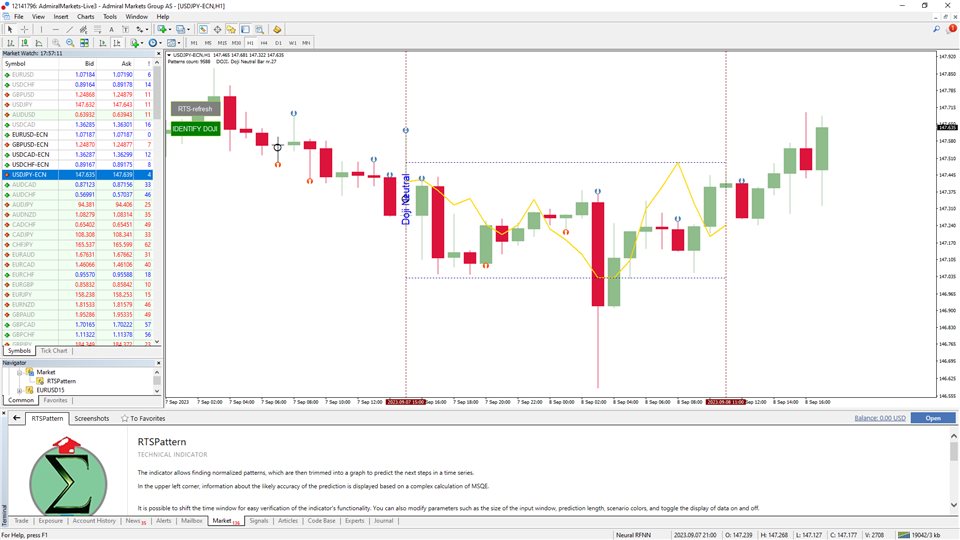960x540 pixels.
Task: Switch chart to candlesticks
Action: (x=24, y=43)
